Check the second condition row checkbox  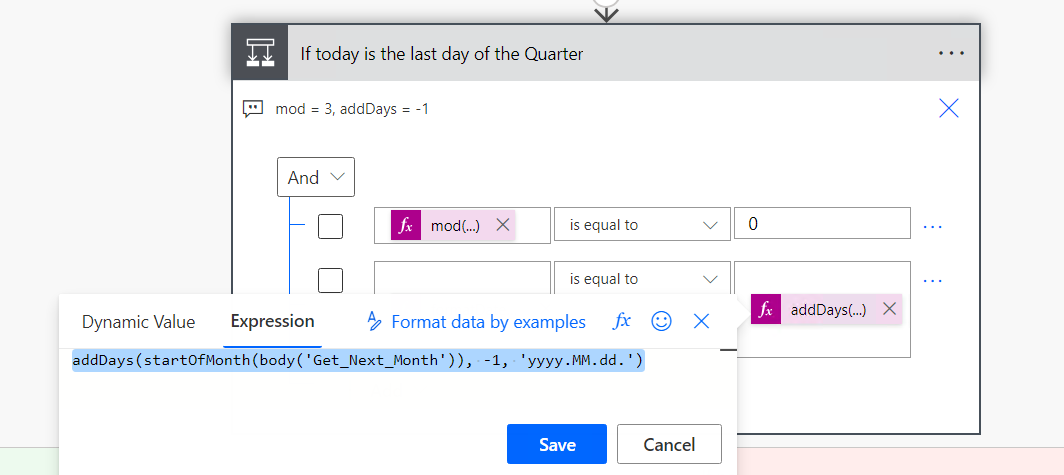coord(330,280)
